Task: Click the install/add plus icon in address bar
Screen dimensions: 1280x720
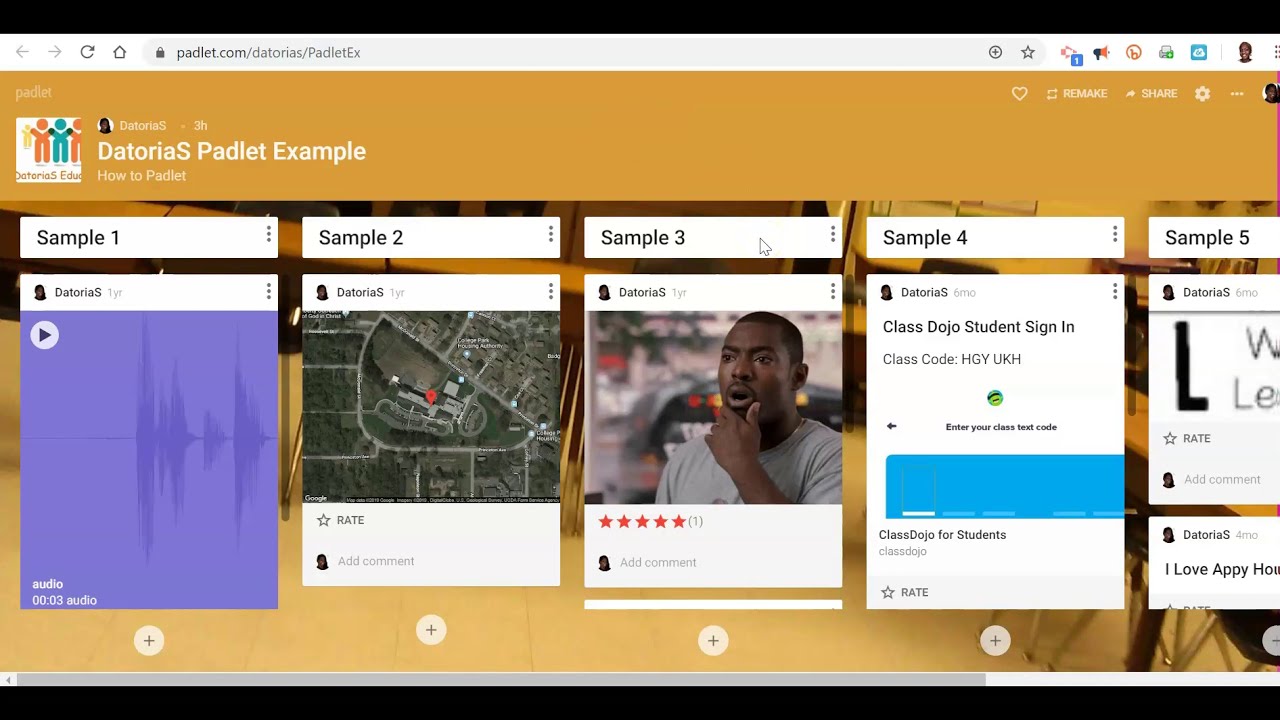Action: pyautogui.click(x=995, y=52)
